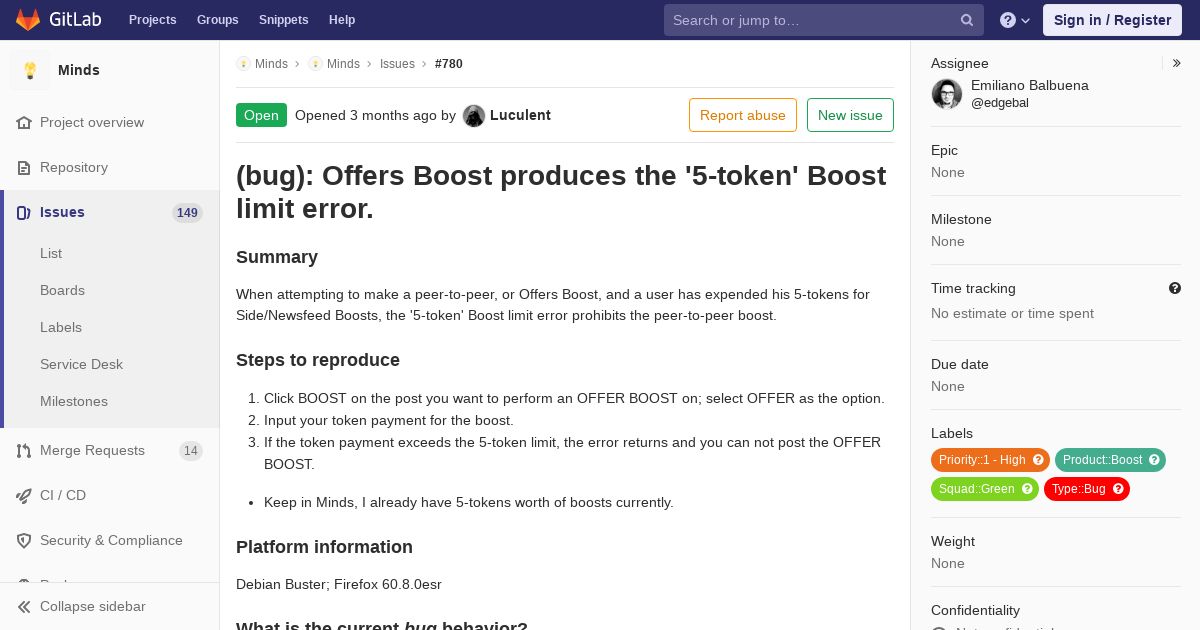
Task: Click 'Debian Buster; Firefox 60.8.0esr' text
Action: (x=339, y=585)
